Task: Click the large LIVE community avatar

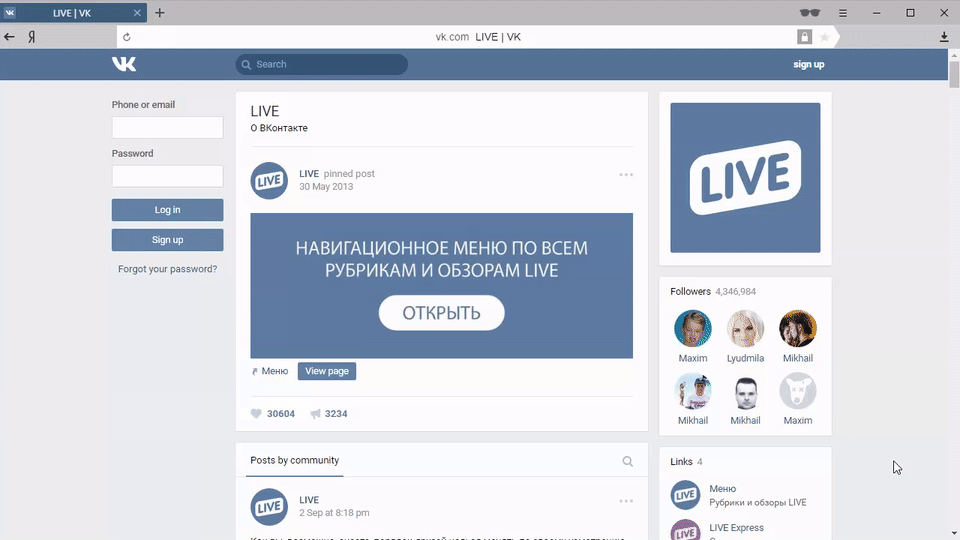Action: click(x=745, y=178)
